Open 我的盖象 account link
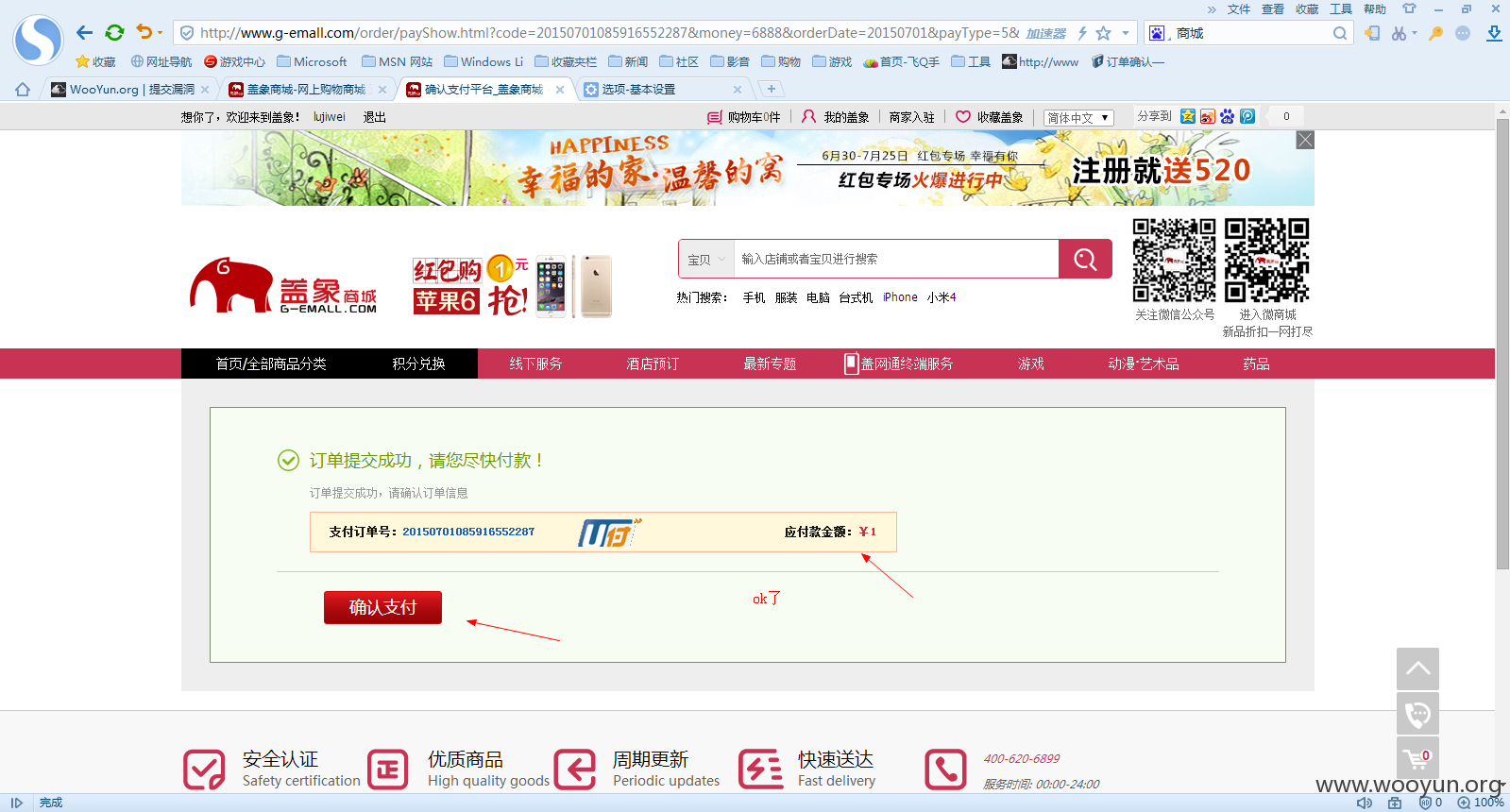Viewport: 1510px width, 812px height. [836, 117]
